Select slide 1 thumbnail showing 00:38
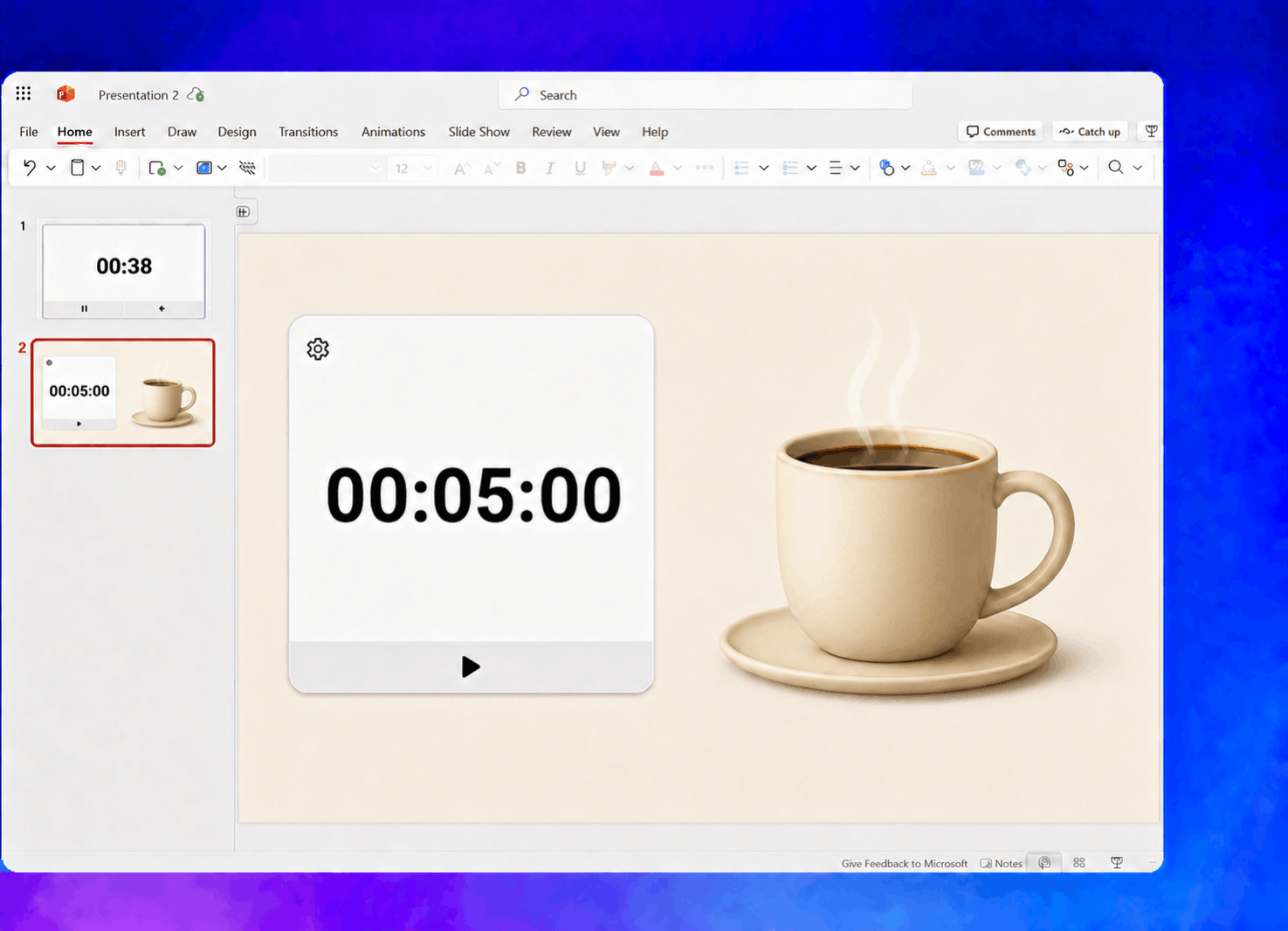 [x=124, y=271]
